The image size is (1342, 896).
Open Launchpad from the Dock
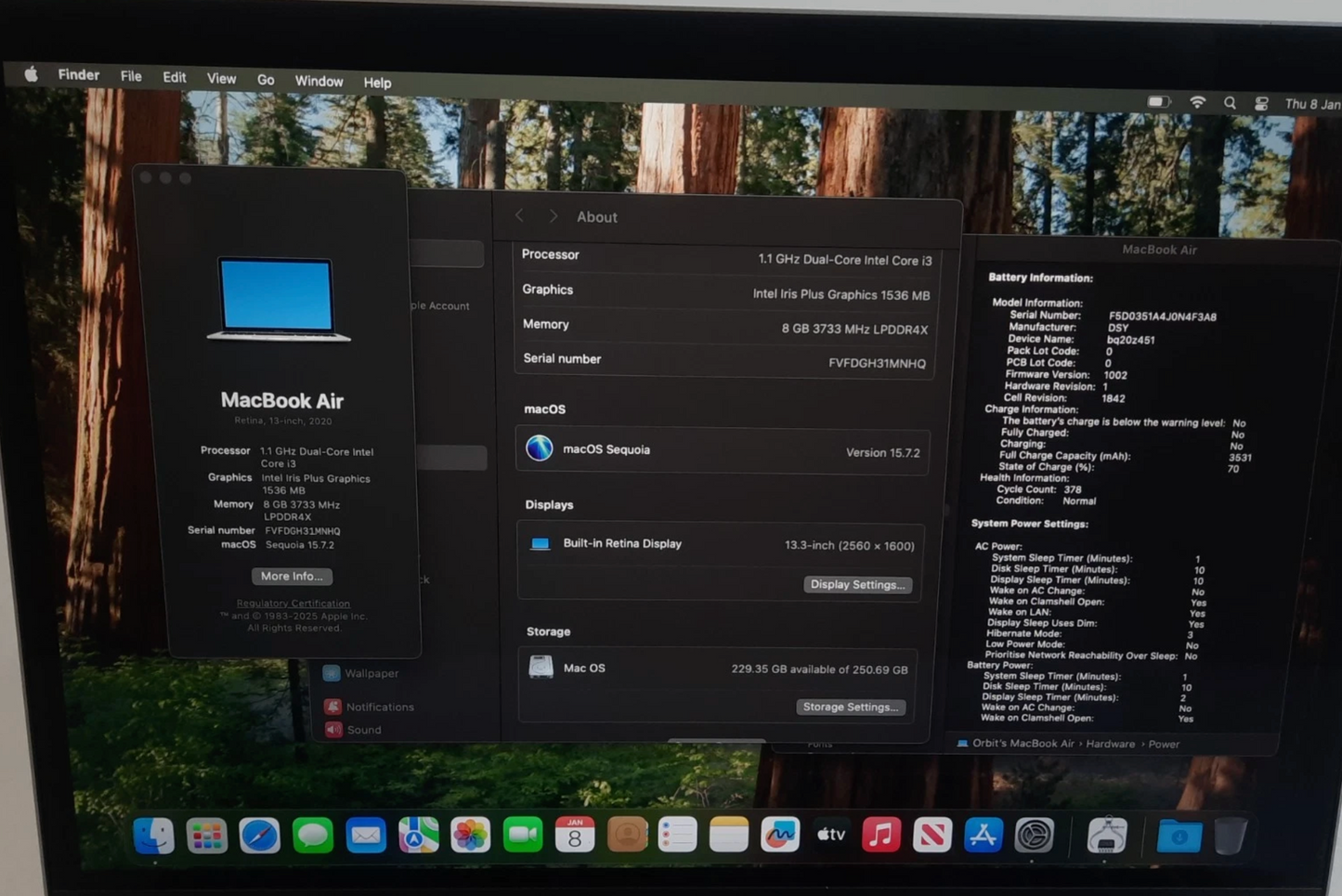pos(206,836)
